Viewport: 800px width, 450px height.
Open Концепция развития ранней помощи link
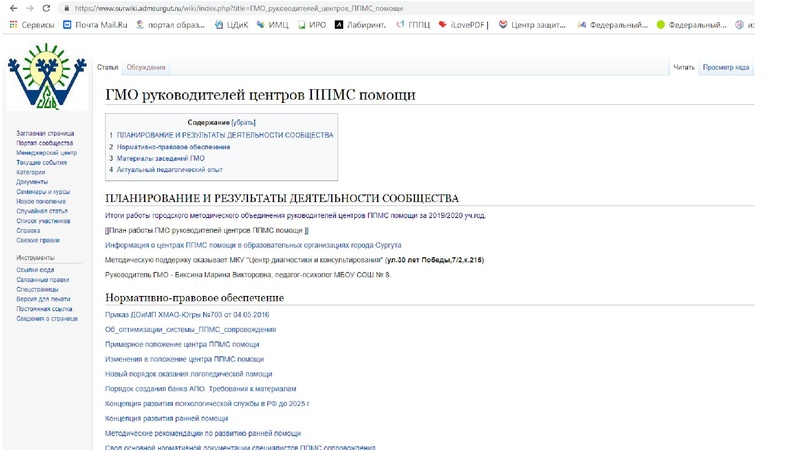[x=166, y=418]
